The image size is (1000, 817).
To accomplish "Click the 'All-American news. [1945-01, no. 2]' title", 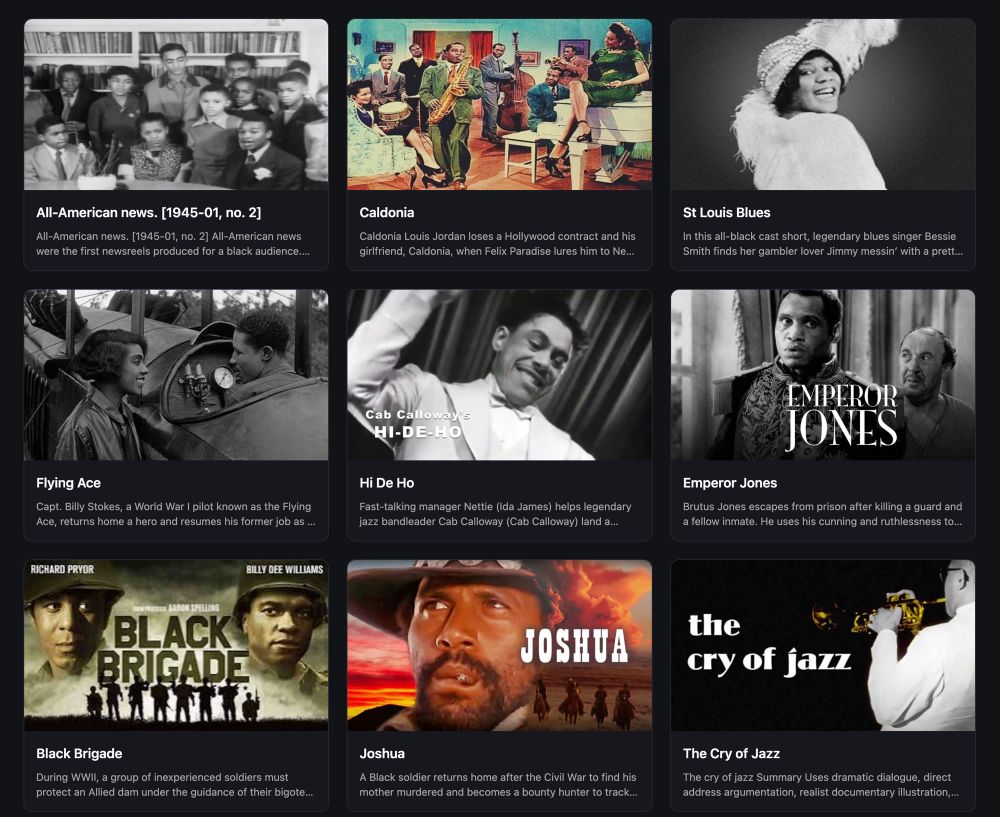I will pos(149,212).
